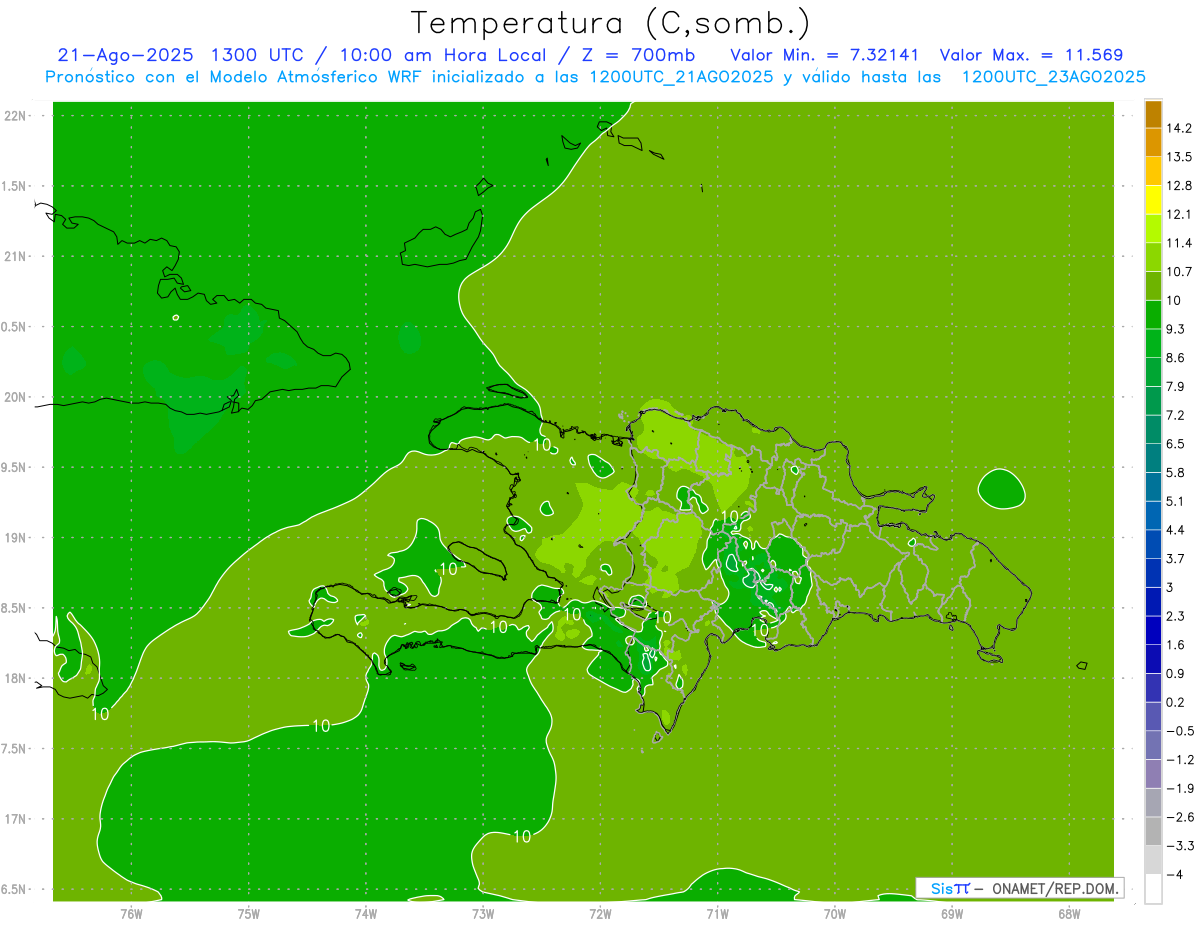The height and width of the screenshot is (927, 1200).
Task: Click the colorbar value '2.3'
Action: pos(1177,616)
